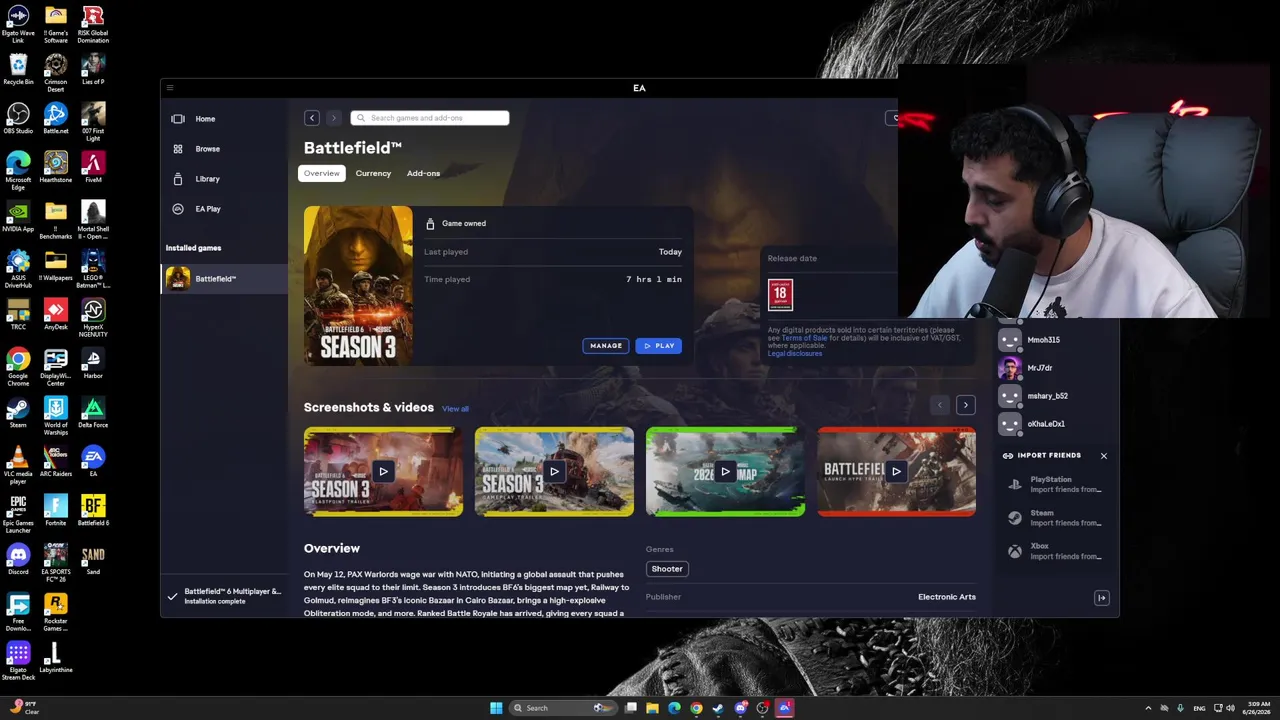Open the View all screenshots link
Viewport: 1280px width, 720px height.
[455, 409]
